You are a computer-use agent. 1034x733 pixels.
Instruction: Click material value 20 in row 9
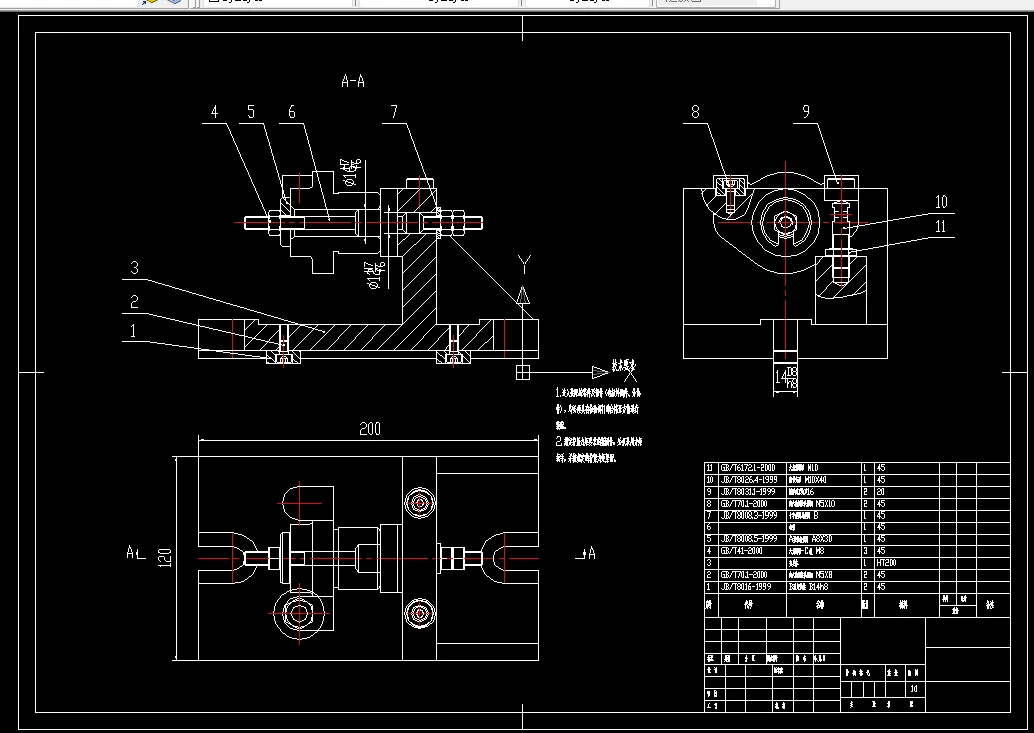(x=880, y=492)
